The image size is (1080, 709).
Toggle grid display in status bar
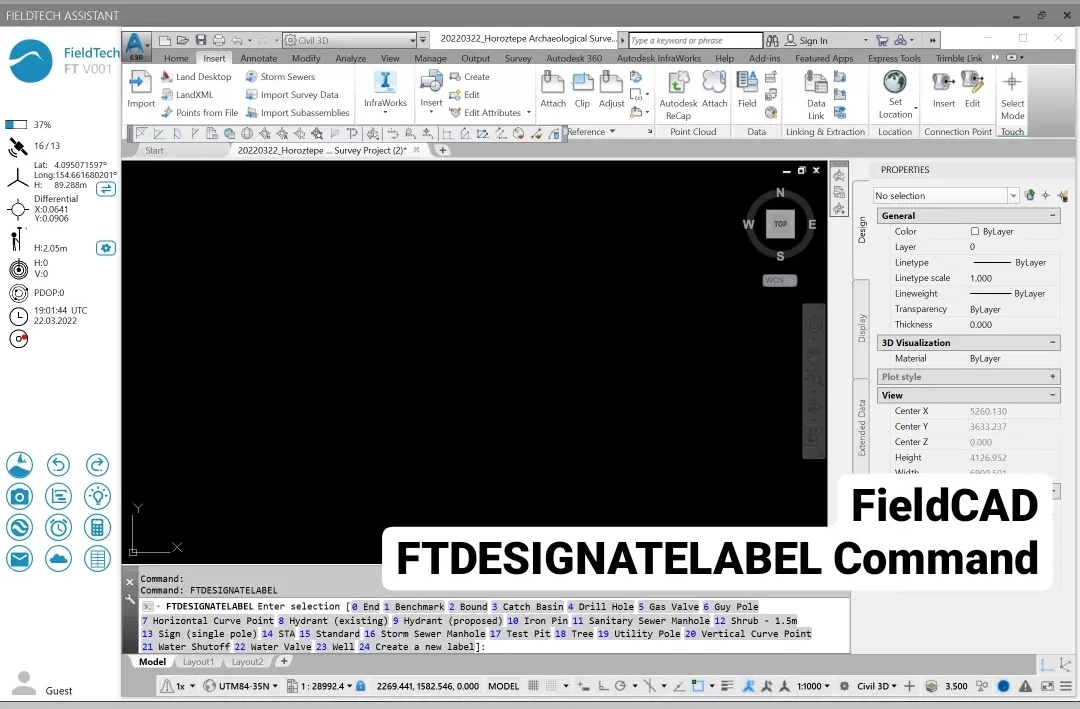[533, 686]
